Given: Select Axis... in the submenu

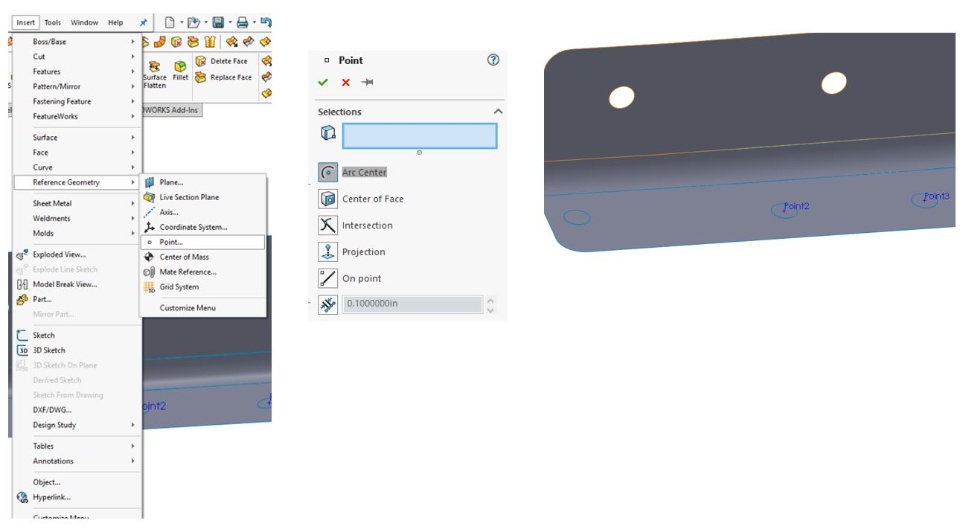Looking at the screenshot, I should pos(203,212).
